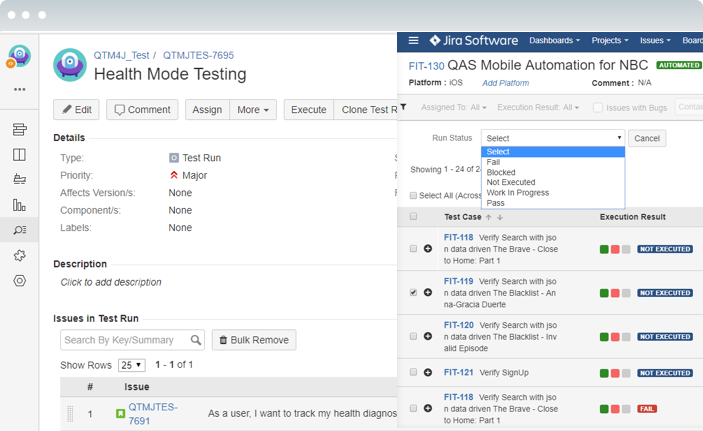Sort Test Case column ascending arrow

click(489, 217)
